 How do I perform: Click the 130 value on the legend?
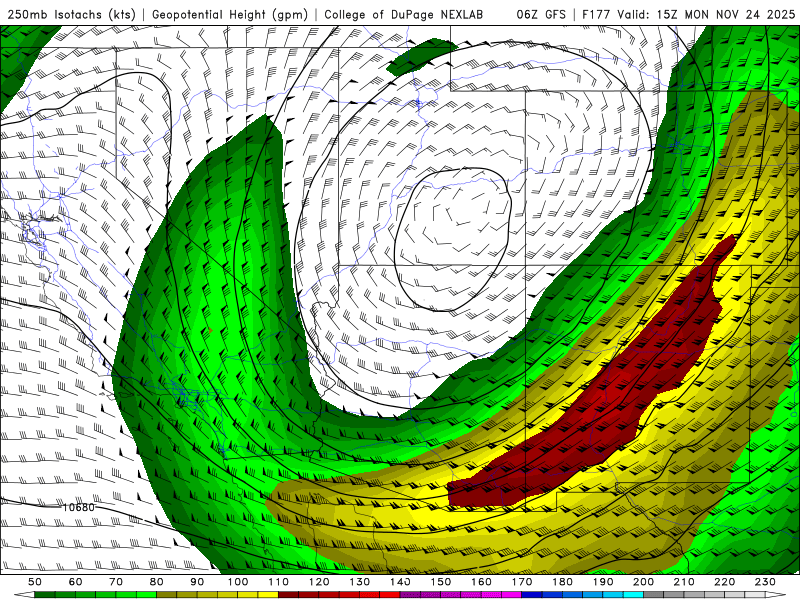(x=360, y=582)
